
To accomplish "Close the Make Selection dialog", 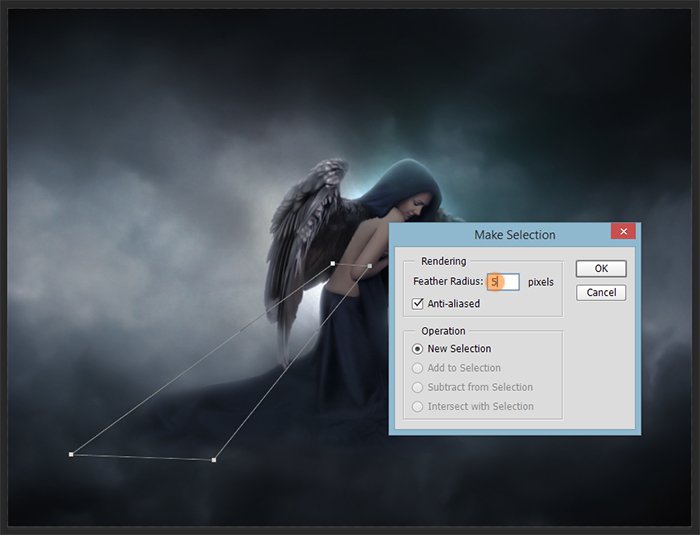I will click(x=623, y=232).
